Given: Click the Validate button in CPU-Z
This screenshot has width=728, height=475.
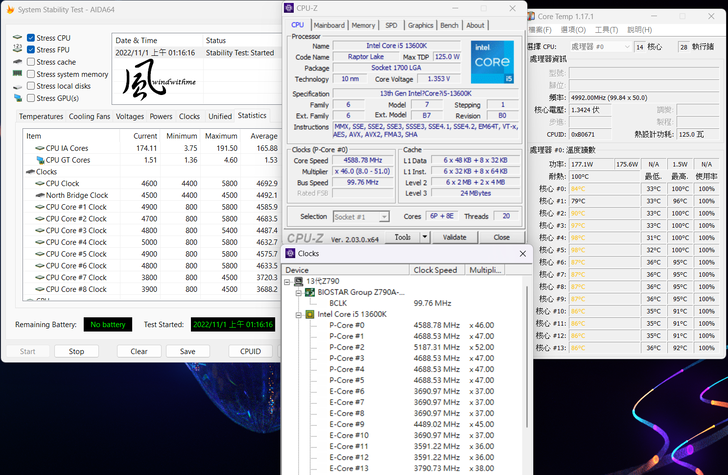Looking at the screenshot, I should click(x=454, y=237).
